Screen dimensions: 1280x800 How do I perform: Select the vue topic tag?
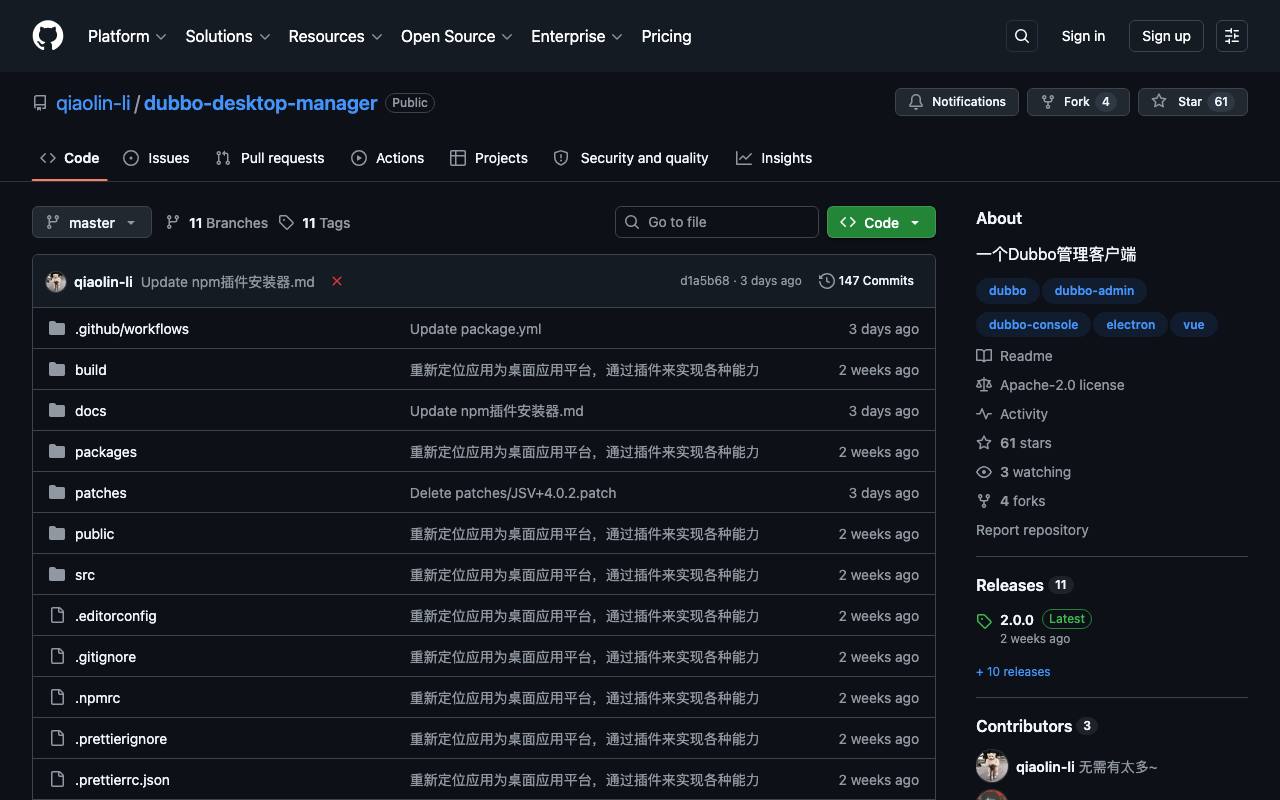coord(1194,325)
